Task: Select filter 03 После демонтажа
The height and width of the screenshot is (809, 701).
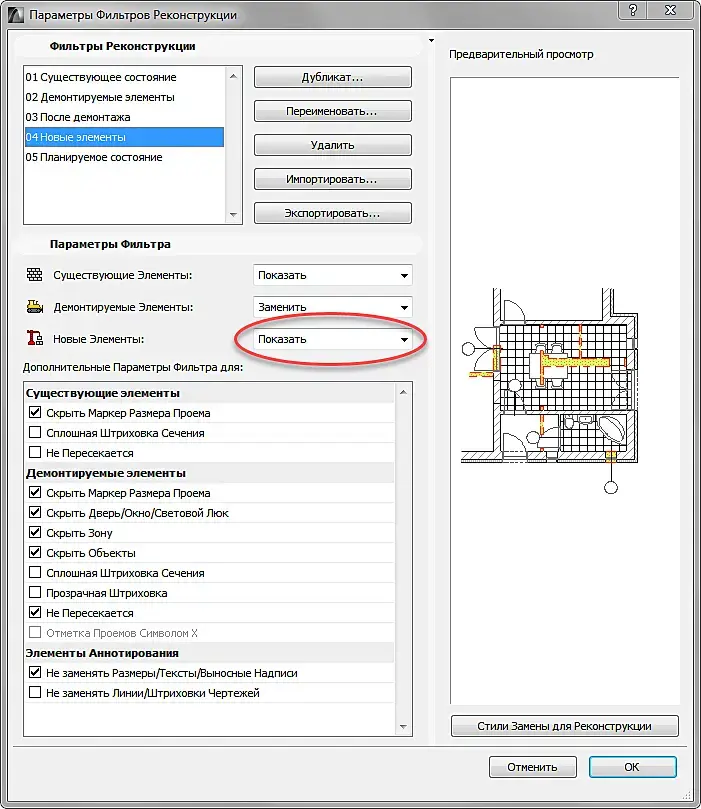Action: [x=124, y=117]
